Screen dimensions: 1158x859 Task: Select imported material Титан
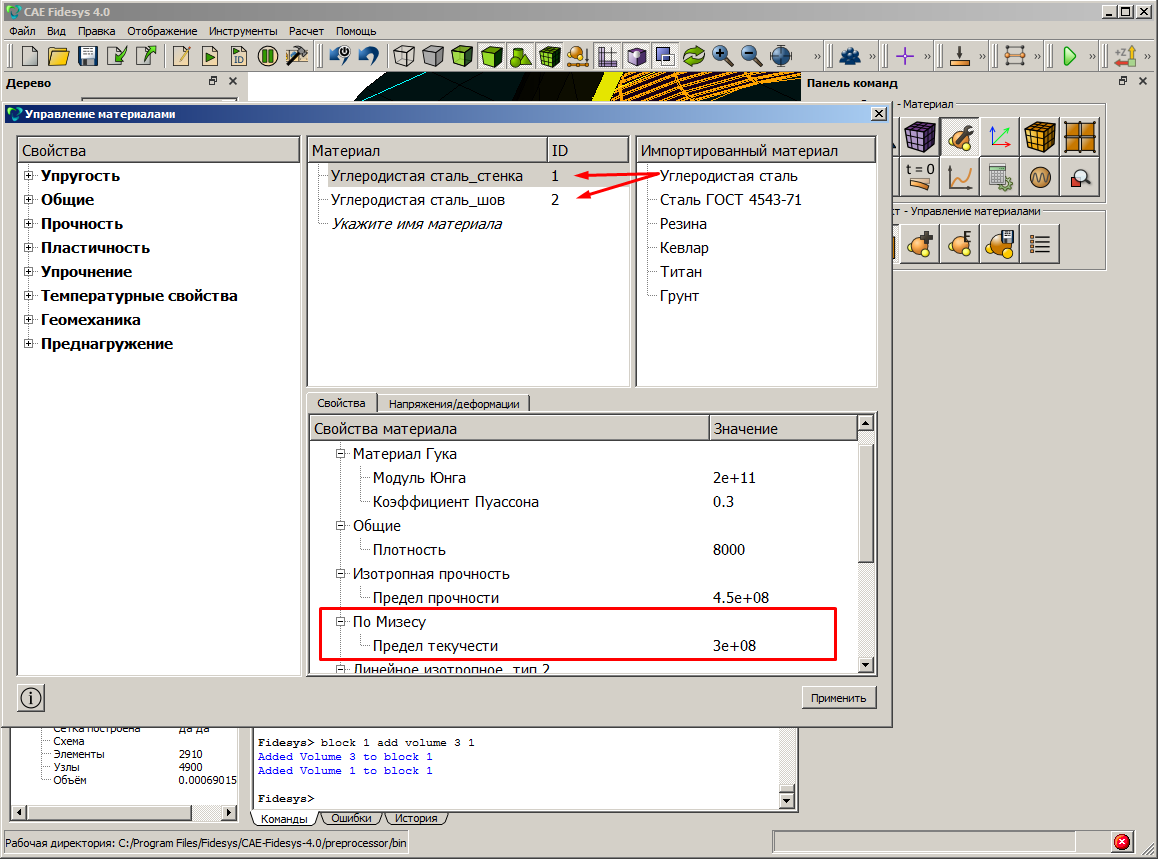coord(680,272)
